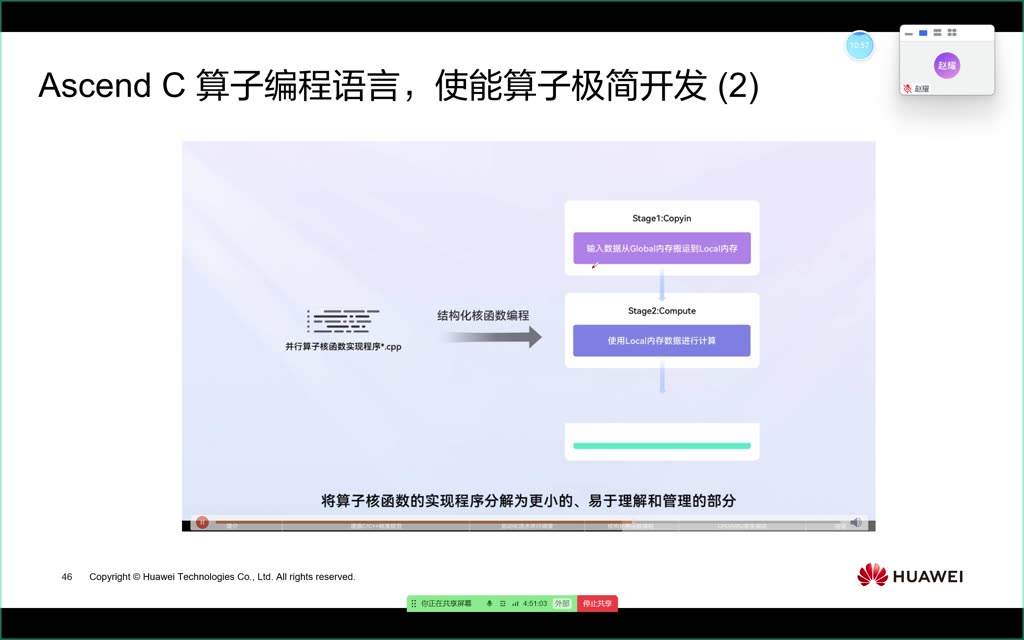Open the menu lines icon in sharing bar
The width and height of the screenshot is (1024, 640).
click(x=502, y=603)
